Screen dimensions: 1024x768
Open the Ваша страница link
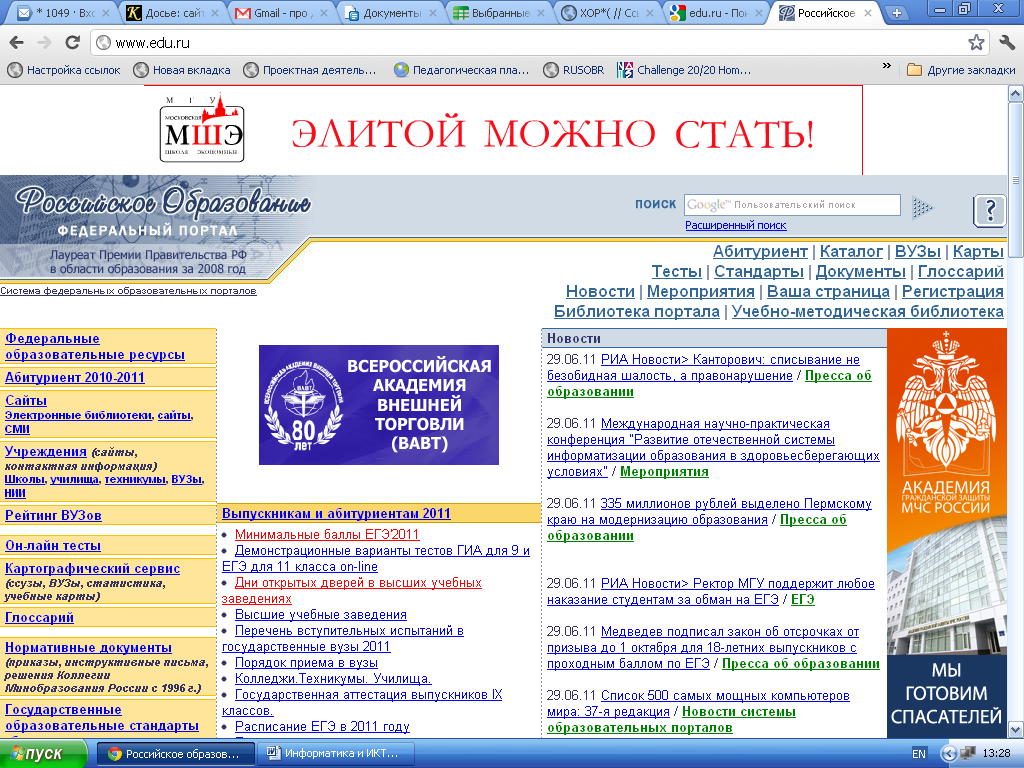[x=828, y=292]
